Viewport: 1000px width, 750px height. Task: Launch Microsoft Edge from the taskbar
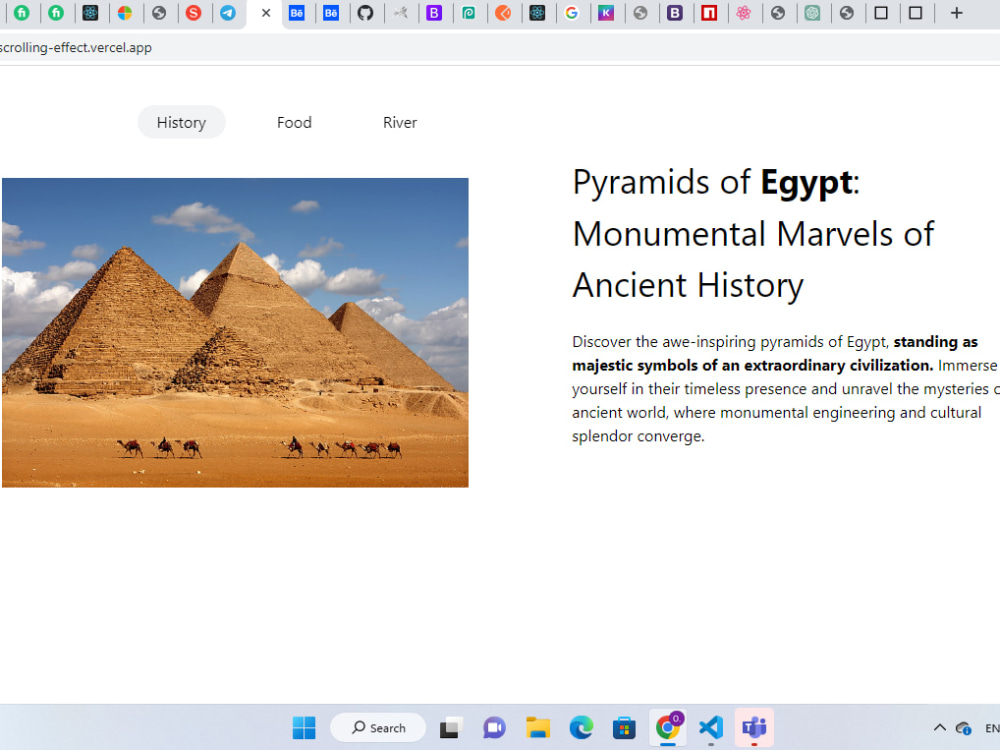click(581, 728)
